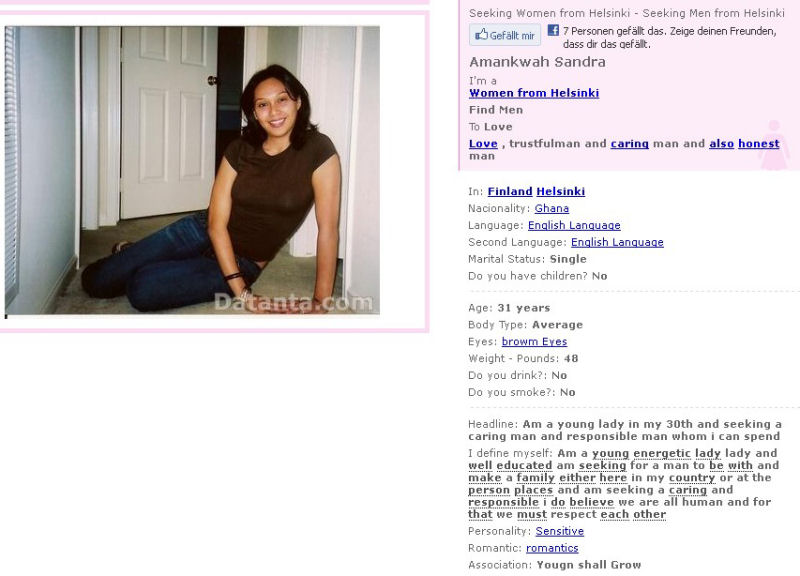The height and width of the screenshot is (576, 800).
Task: Open the profile photo of Amankwah Sandra
Action: point(192,170)
